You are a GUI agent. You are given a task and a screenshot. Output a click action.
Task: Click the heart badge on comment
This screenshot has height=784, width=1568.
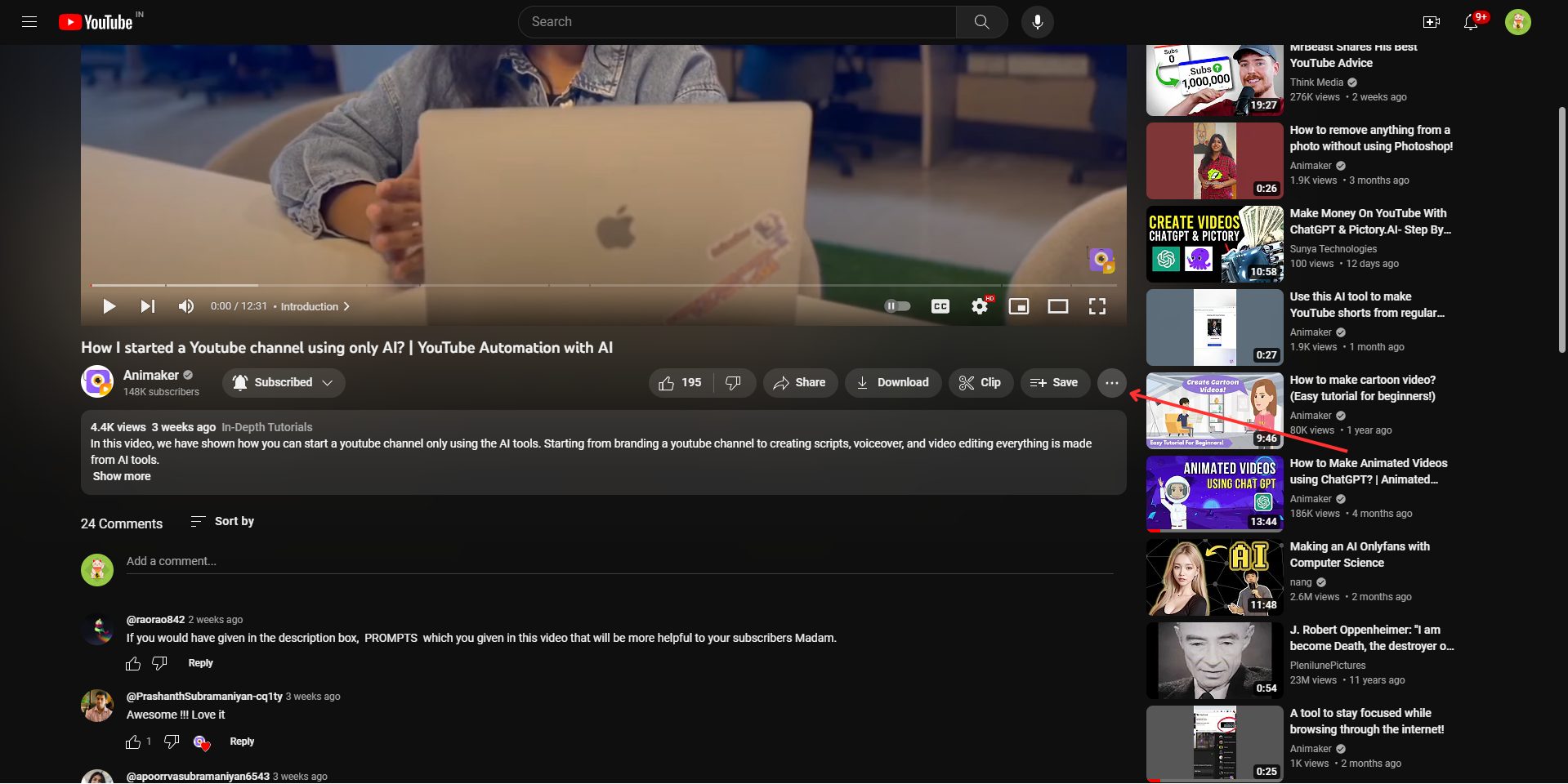tap(201, 742)
